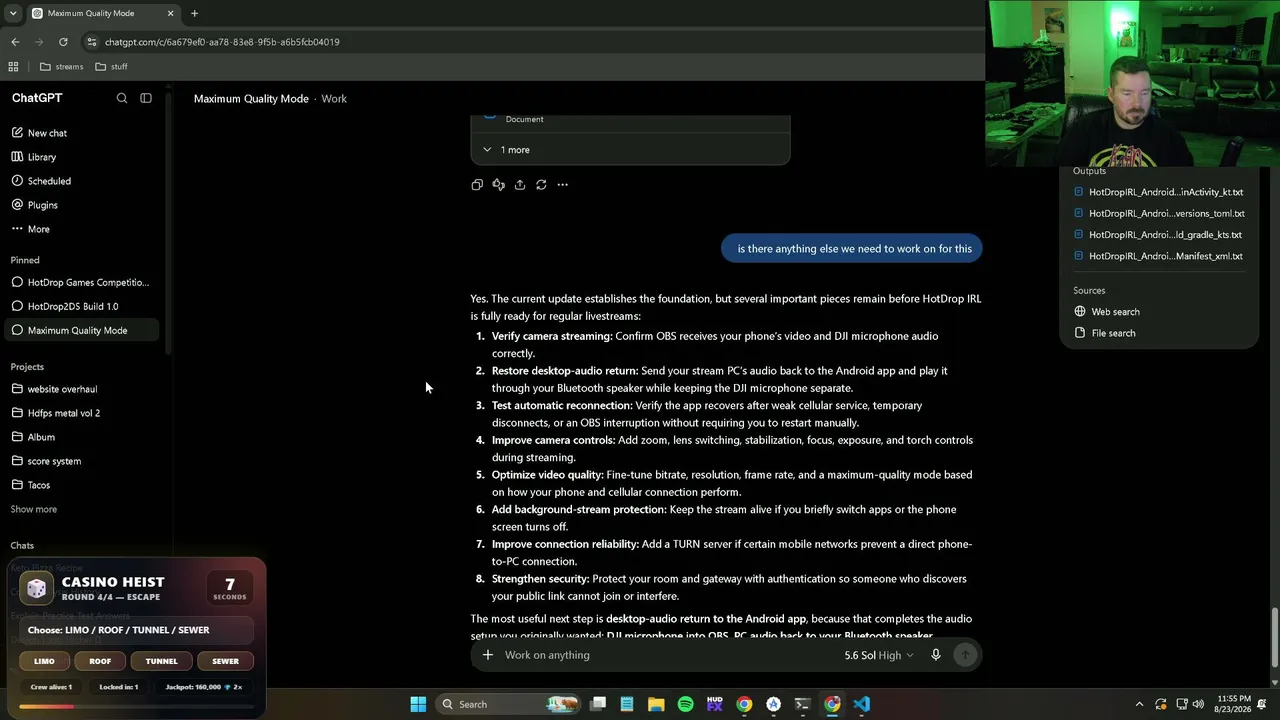Open the streams bookmark folder
This screenshot has width=1280, height=720.
(62, 67)
